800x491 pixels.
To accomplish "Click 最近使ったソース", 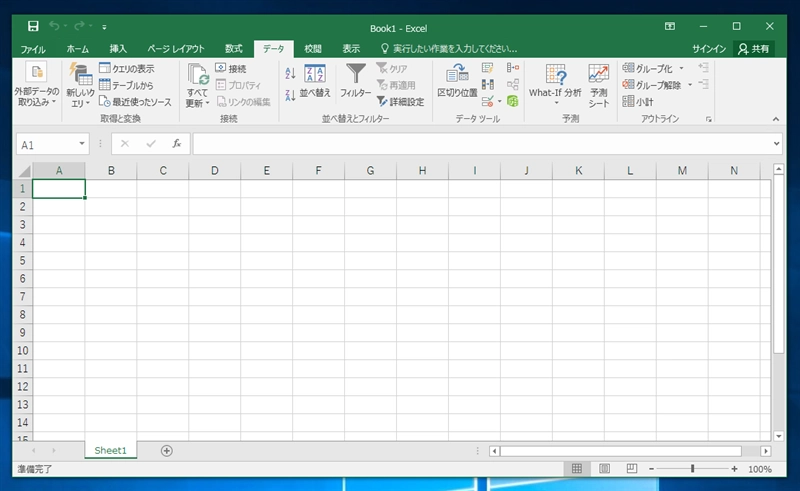I will pos(135,102).
